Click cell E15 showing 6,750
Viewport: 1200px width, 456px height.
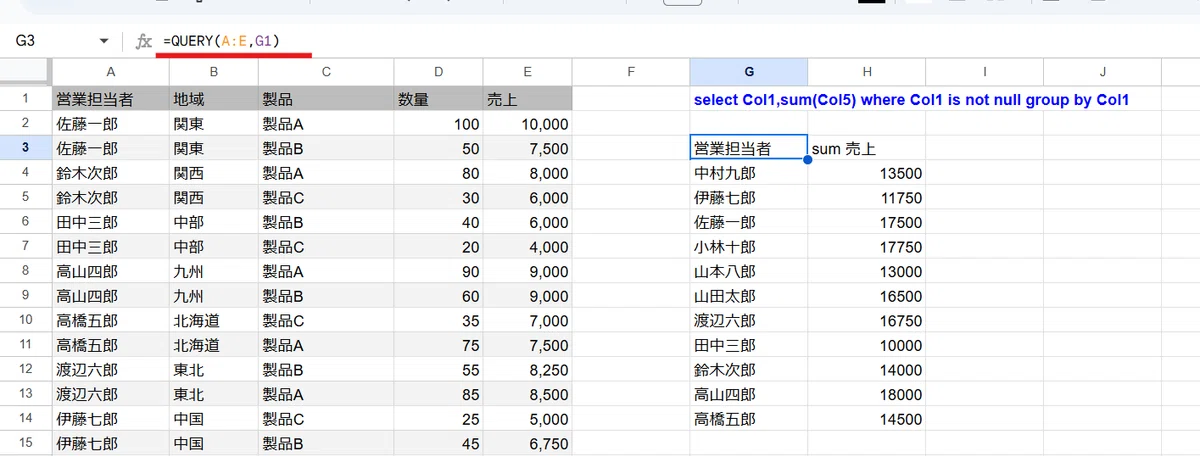pyautogui.click(x=527, y=442)
